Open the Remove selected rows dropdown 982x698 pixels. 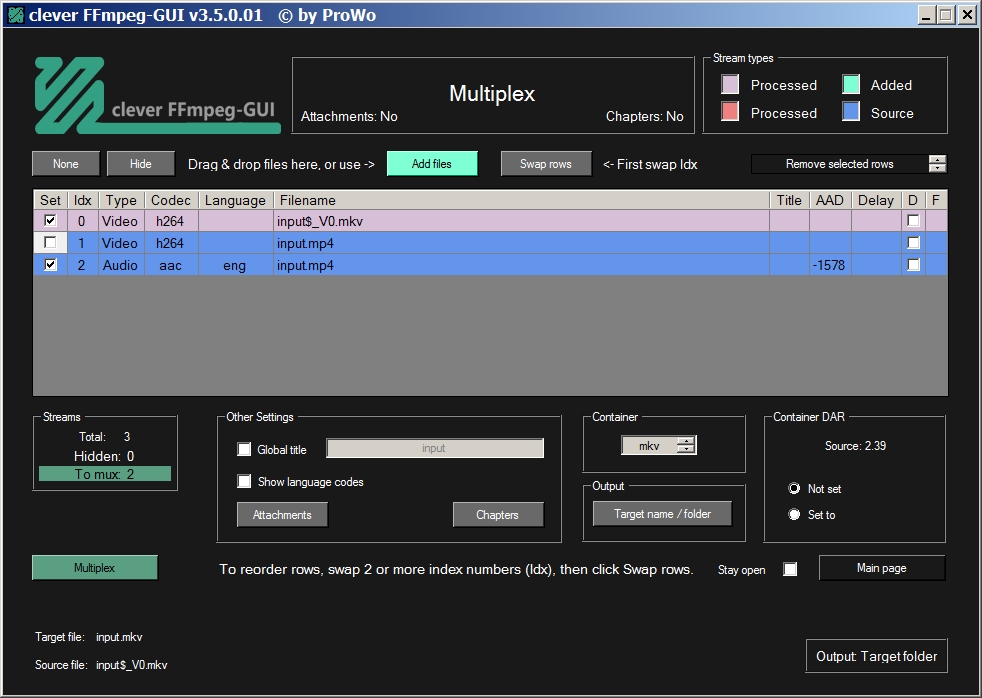(840, 164)
